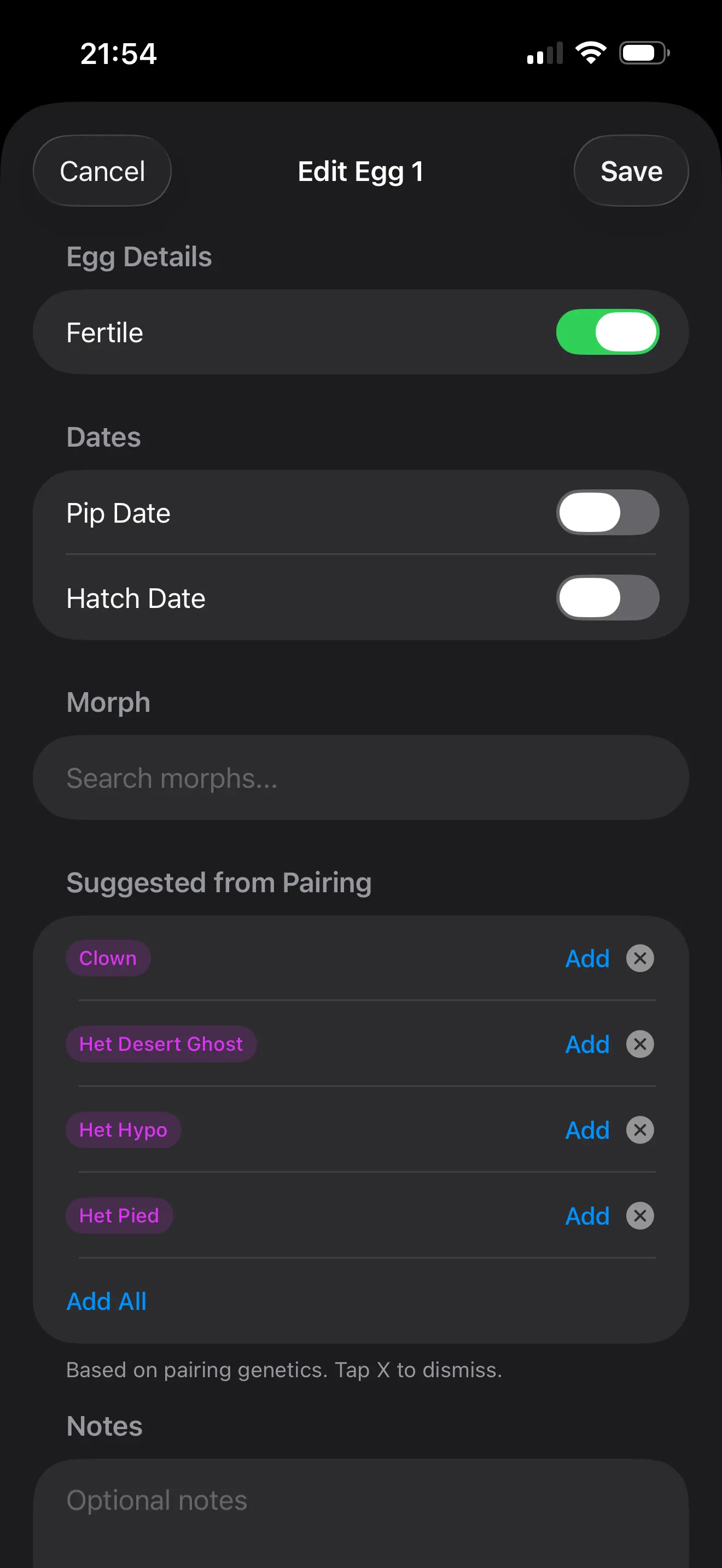Disable the Fertile toggle
Viewport: 722px width, 1568px height.
607,332
